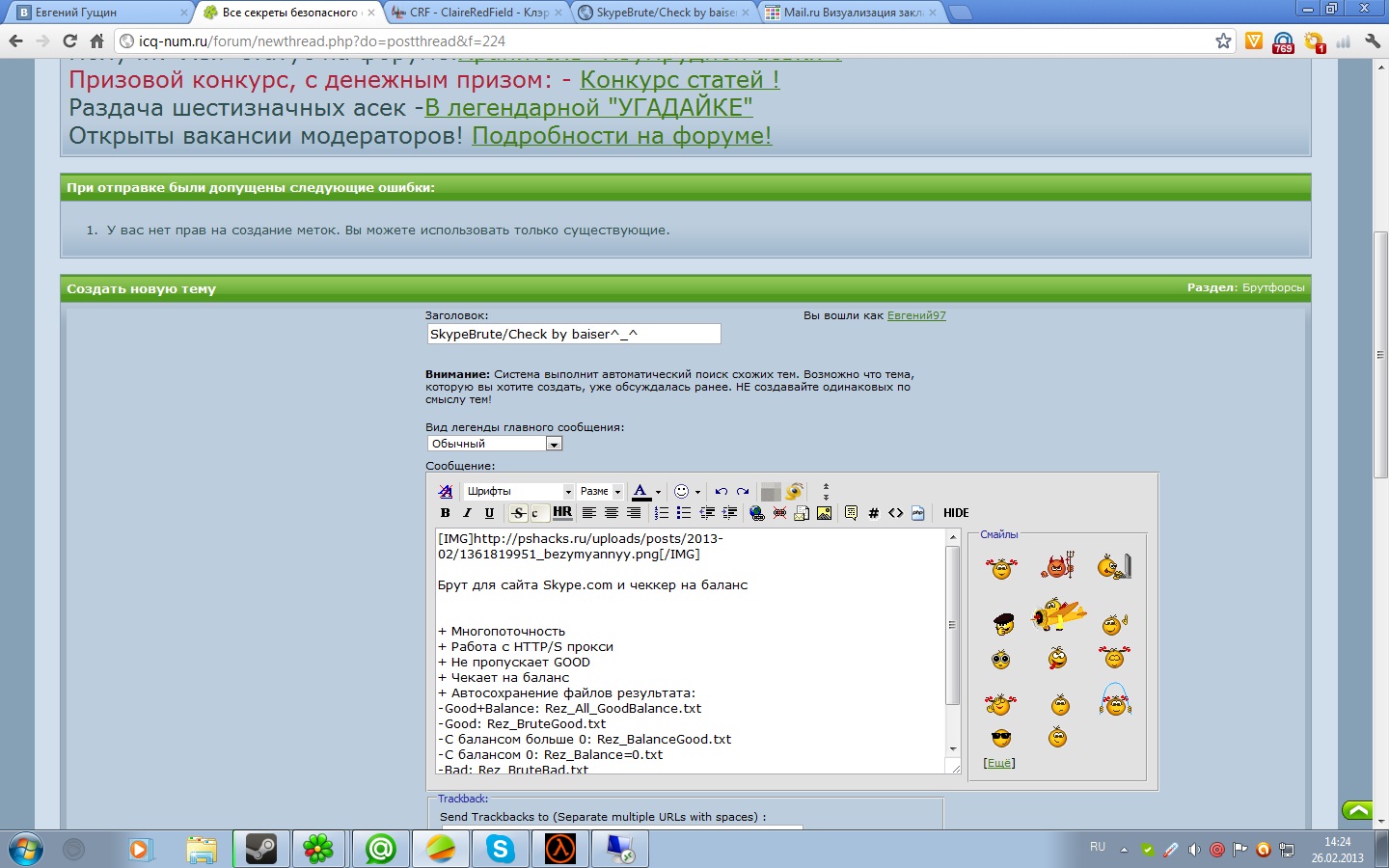This screenshot has height=868, width=1389.
Task: Insert unordered bullet list
Action: click(x=684, y=513)
